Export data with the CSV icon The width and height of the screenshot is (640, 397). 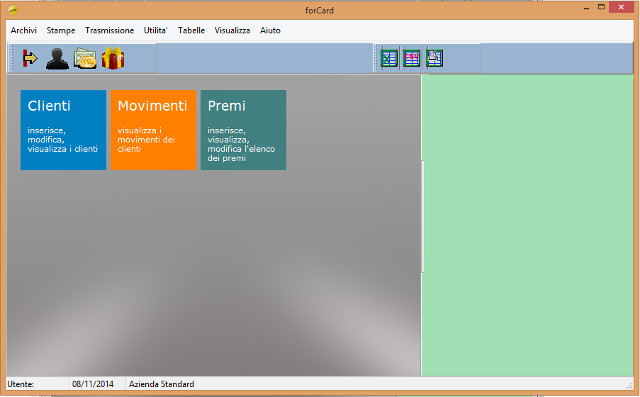click(411, 58)
